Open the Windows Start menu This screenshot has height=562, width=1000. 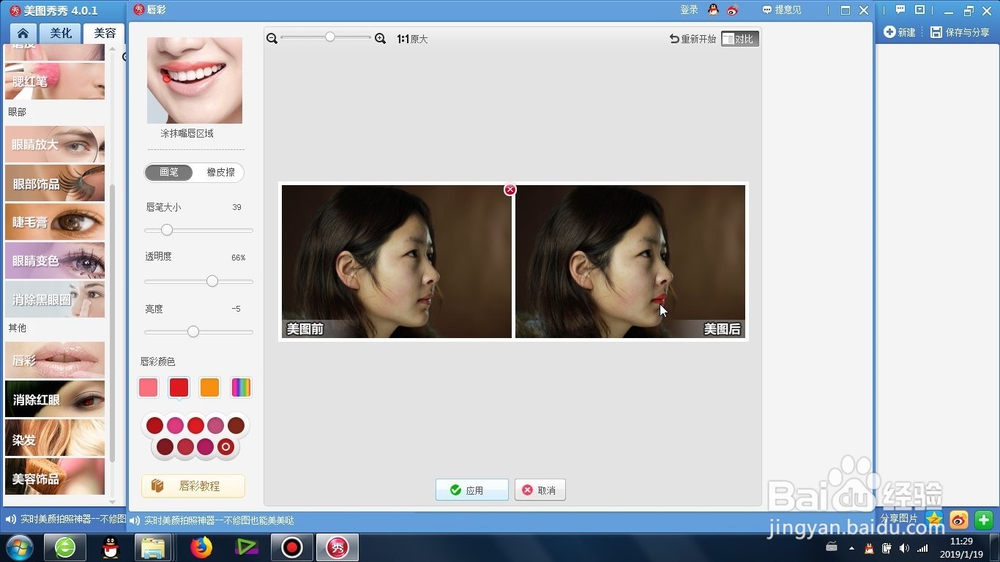pos(19,547)
